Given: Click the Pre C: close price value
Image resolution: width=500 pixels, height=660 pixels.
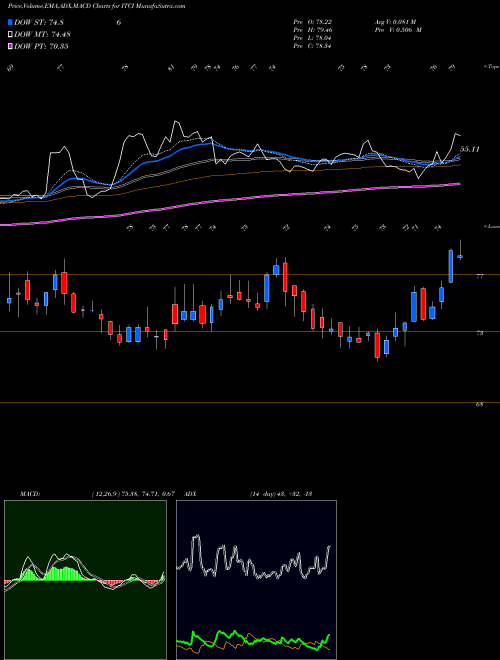Looking at the screenshot, I should [313, 46].
